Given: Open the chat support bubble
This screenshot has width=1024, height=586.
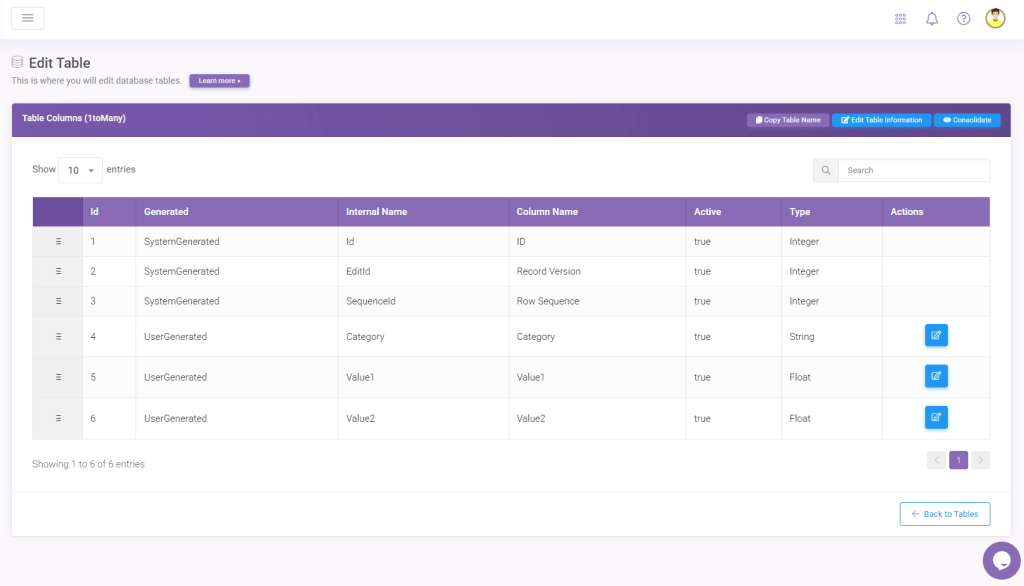Looking at the screenshot, I should pyautogui.click(x=1001, y=560).
